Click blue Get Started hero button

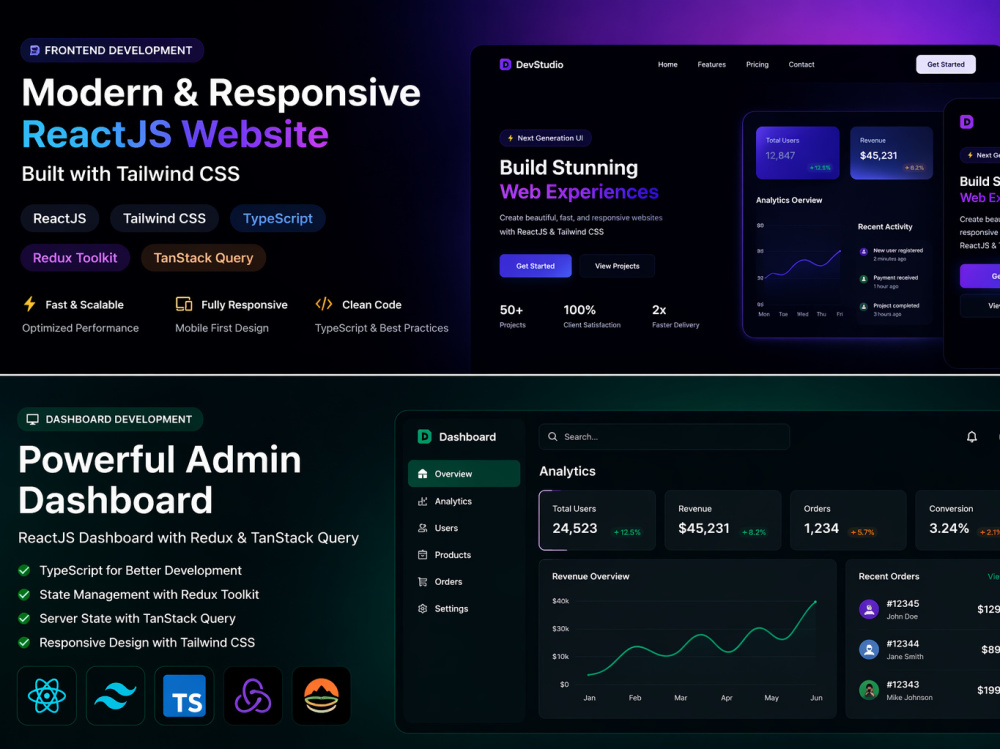point(535,266)
